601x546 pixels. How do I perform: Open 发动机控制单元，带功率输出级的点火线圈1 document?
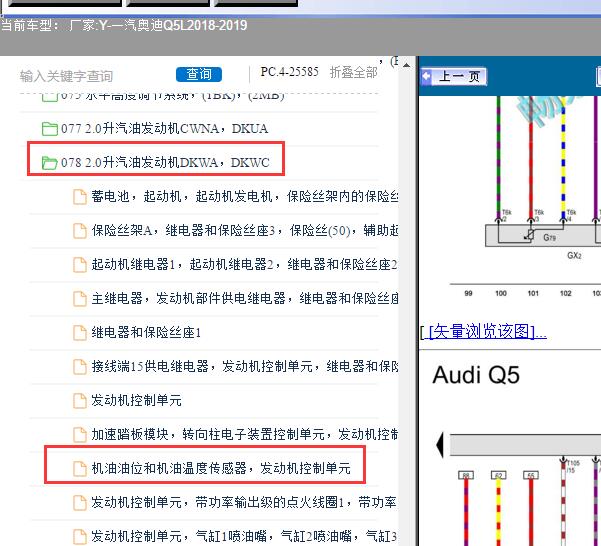[x=245, y=502]
